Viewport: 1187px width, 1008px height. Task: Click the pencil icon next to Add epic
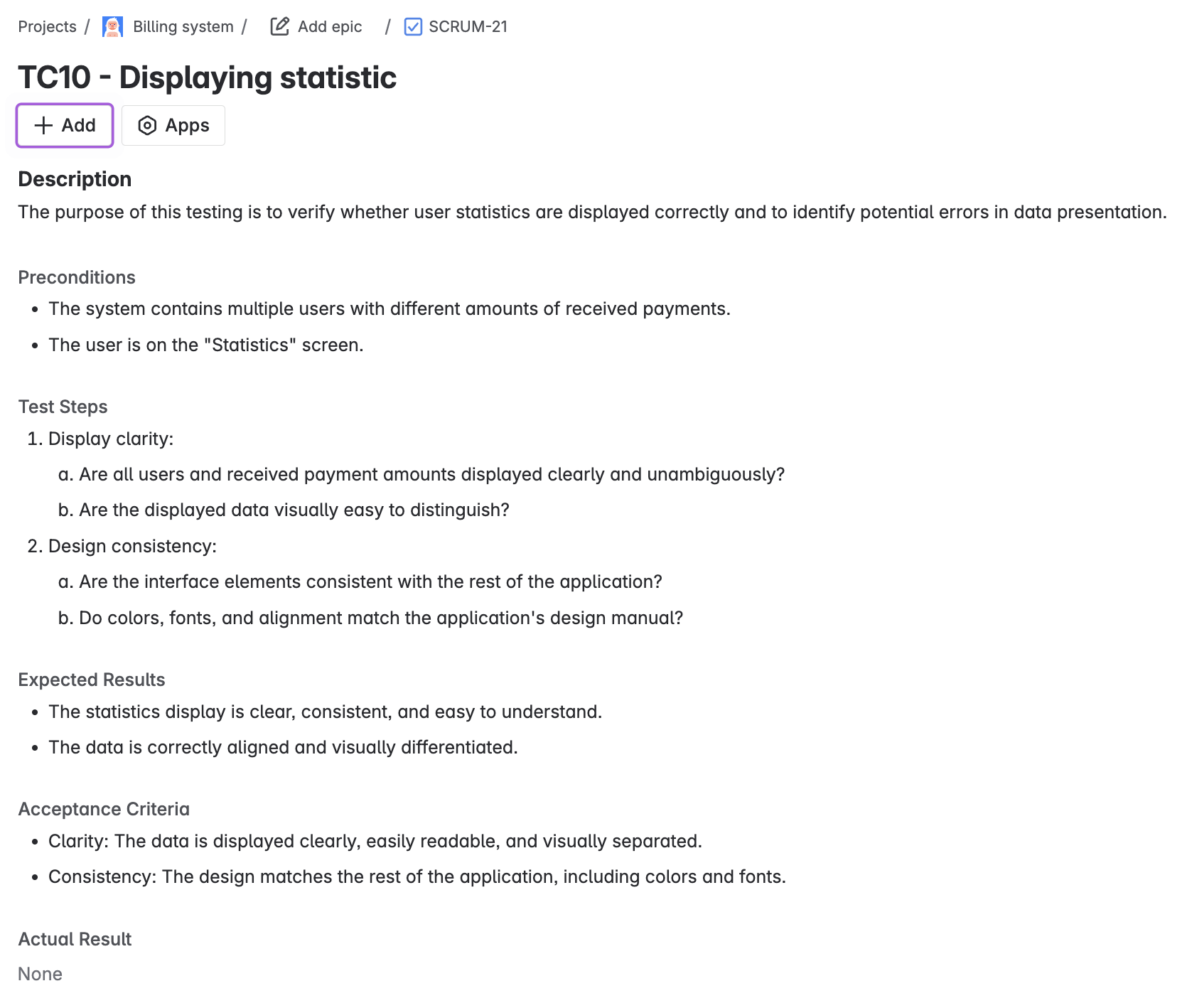(x=279, y=26)
